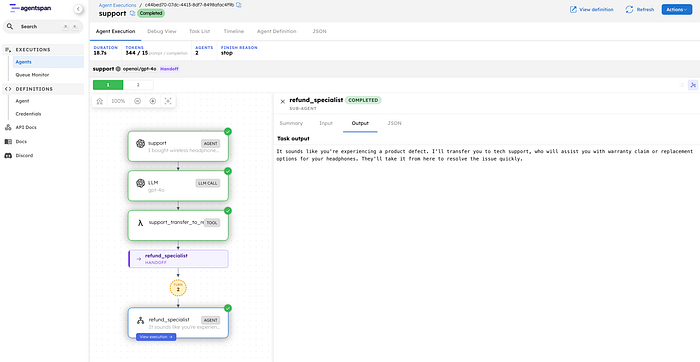Click the lambda icon on tool node
The height and width of the screenshot is (362, 700).
[x=140, y=223]
